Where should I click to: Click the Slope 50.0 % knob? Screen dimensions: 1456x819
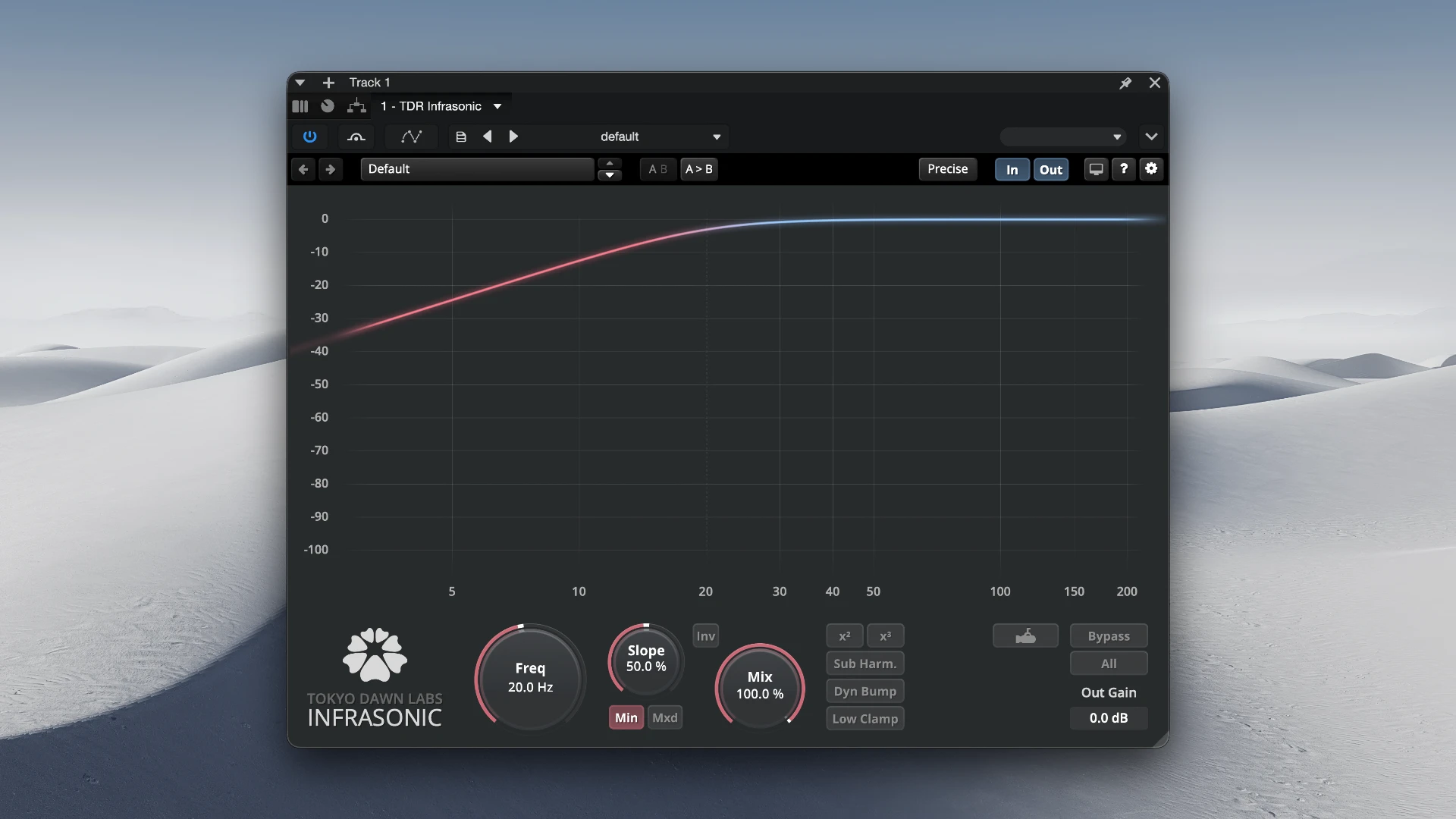point(646,659)
